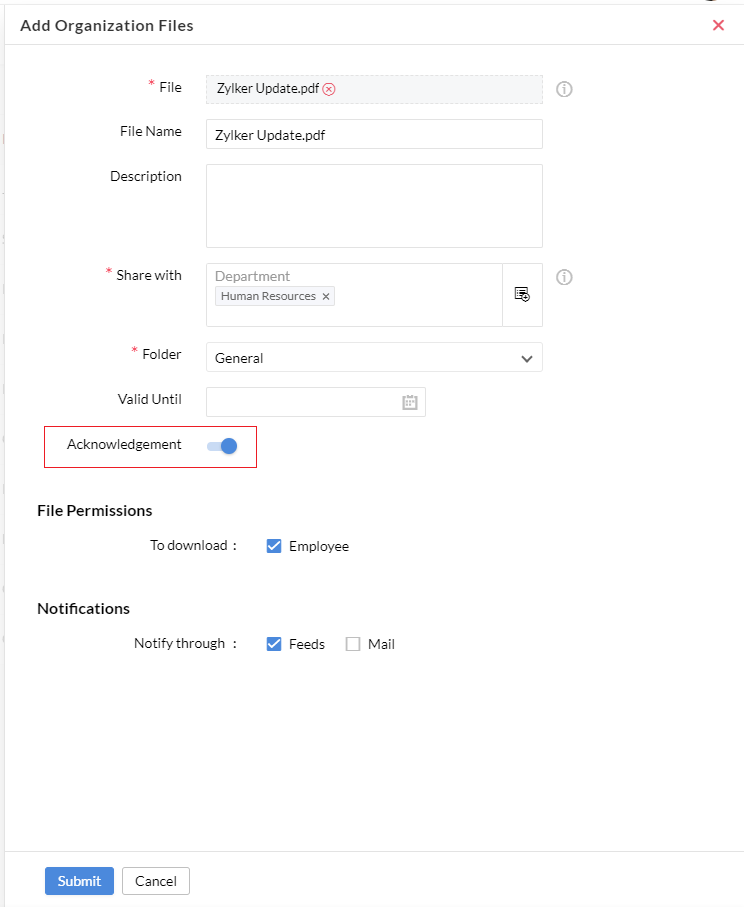Cancel adding the organization file

click(x=156, y=880)
